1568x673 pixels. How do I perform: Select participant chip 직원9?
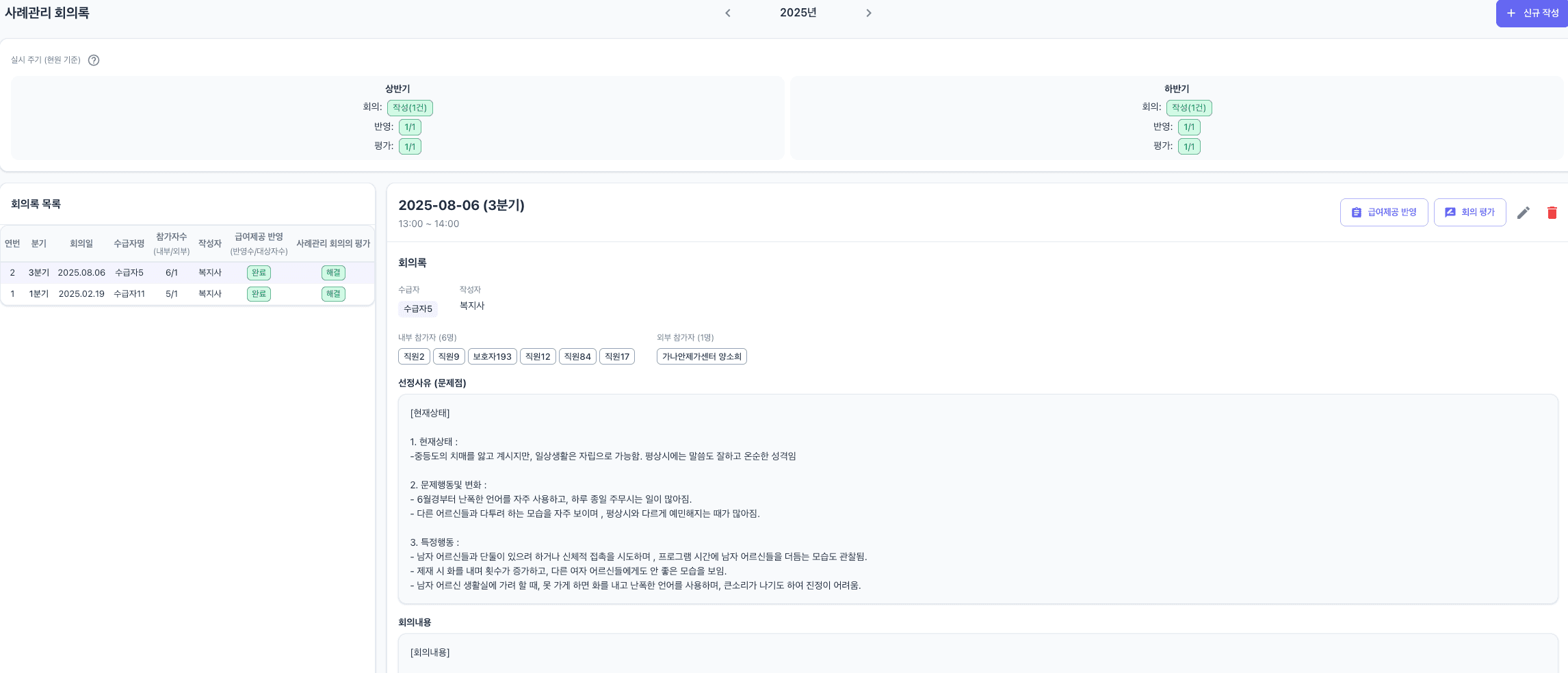pyautogui.click(x=449, y=356)
